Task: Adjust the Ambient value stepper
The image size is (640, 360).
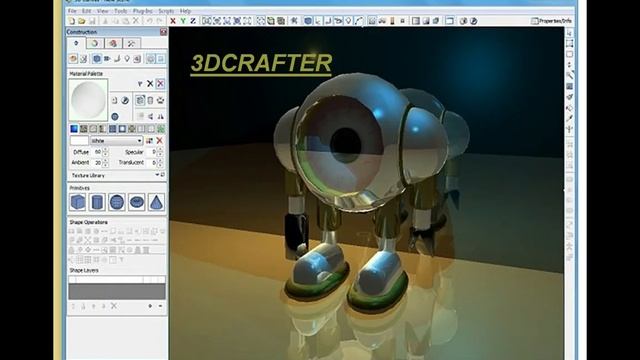Action: pyautogui.click(x=106, y=162)
